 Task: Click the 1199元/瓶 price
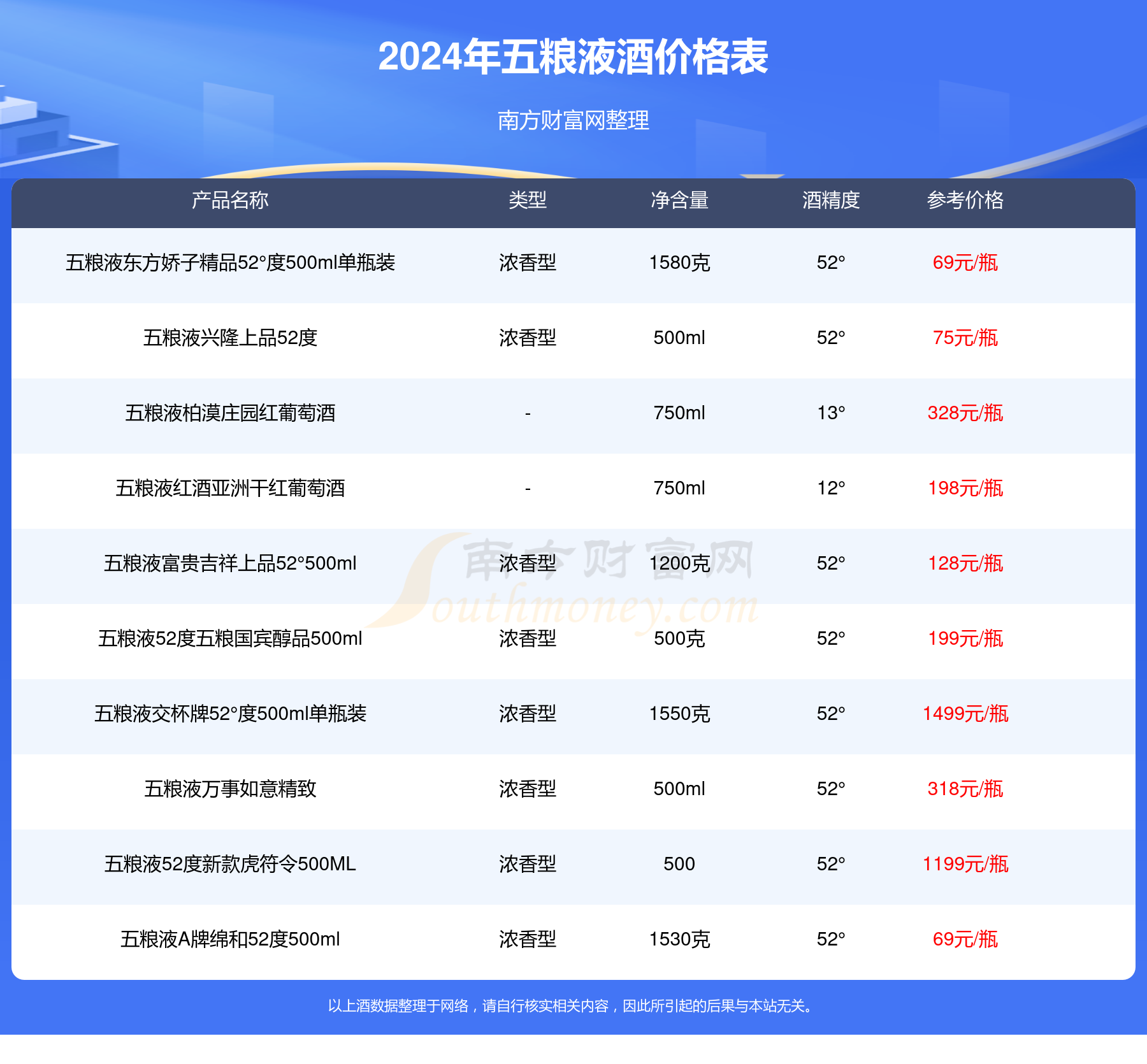point(965,864)
